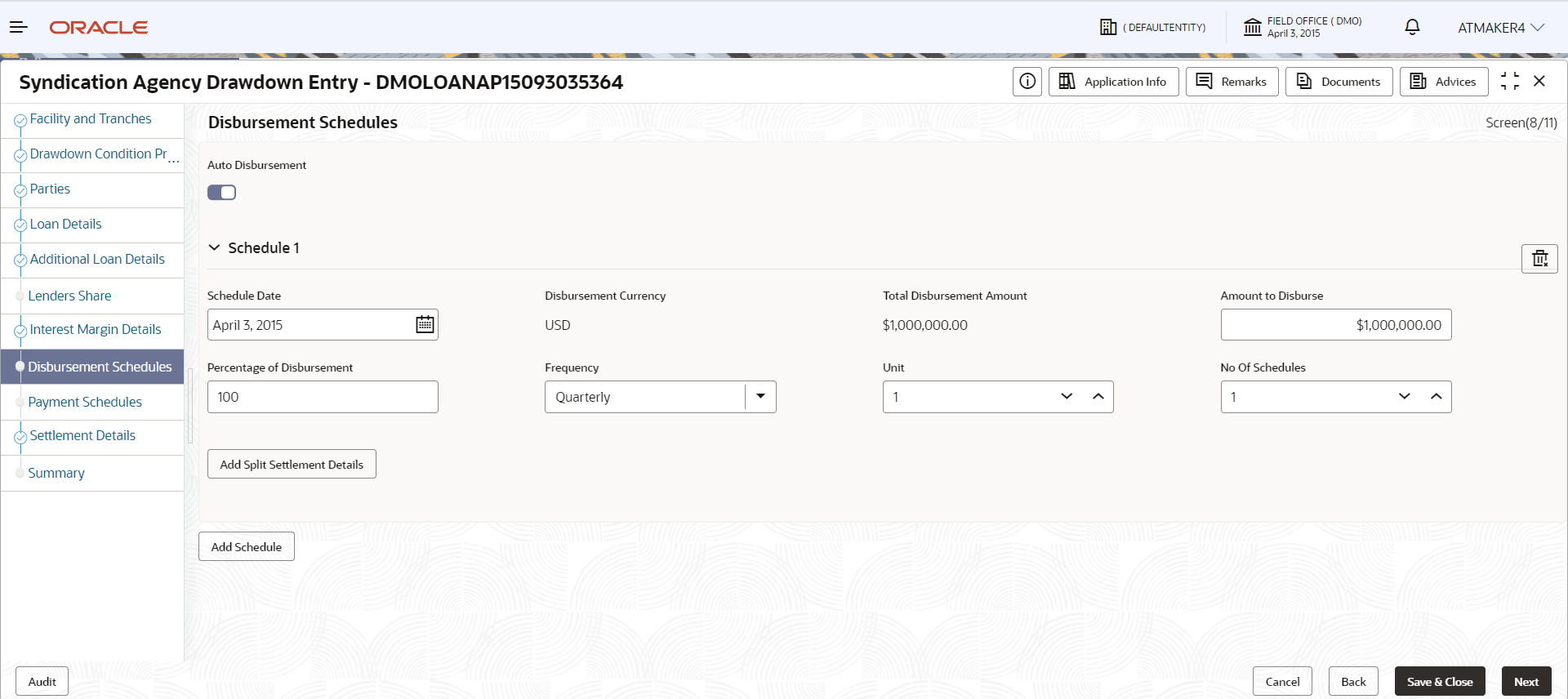Screen dimensions: 1568x699
Task: Go to Summary step
Action: (56, 473)
